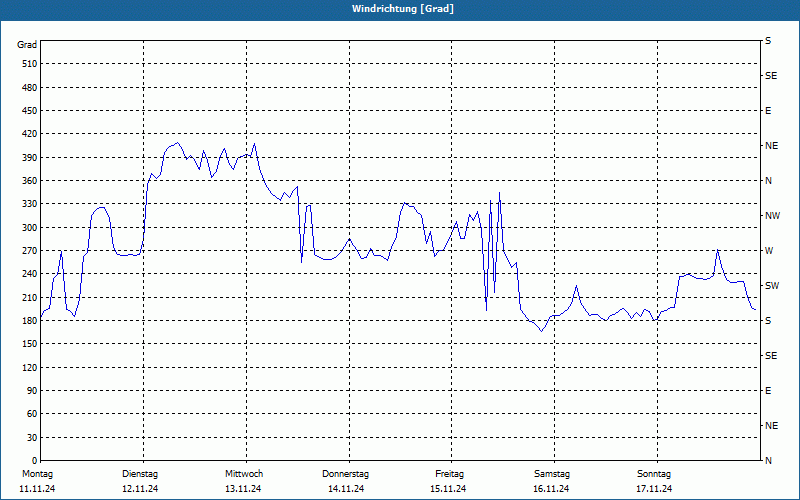Select the y-axis value "480"

[x=30, y=87]
